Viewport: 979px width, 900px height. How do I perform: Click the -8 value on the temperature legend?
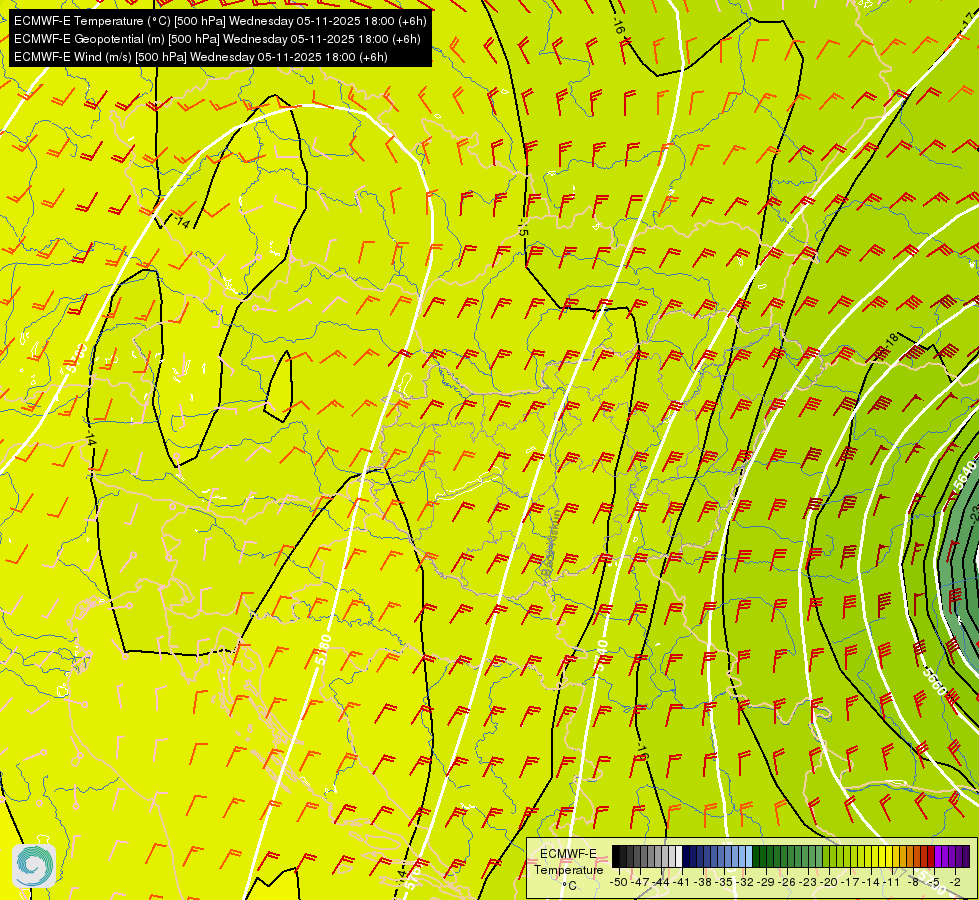[x=913, y=882]
